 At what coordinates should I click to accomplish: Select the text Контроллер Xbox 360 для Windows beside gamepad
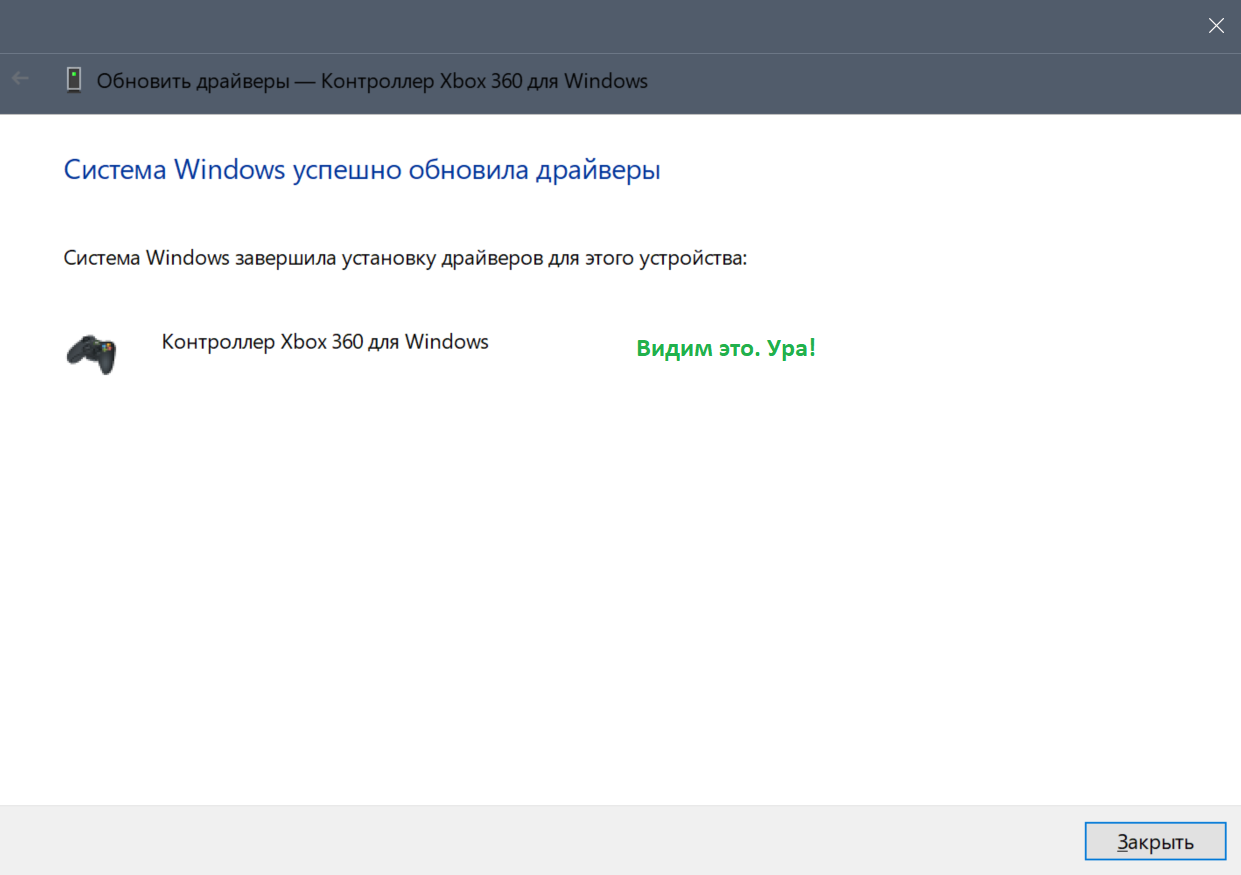(325, 342)
